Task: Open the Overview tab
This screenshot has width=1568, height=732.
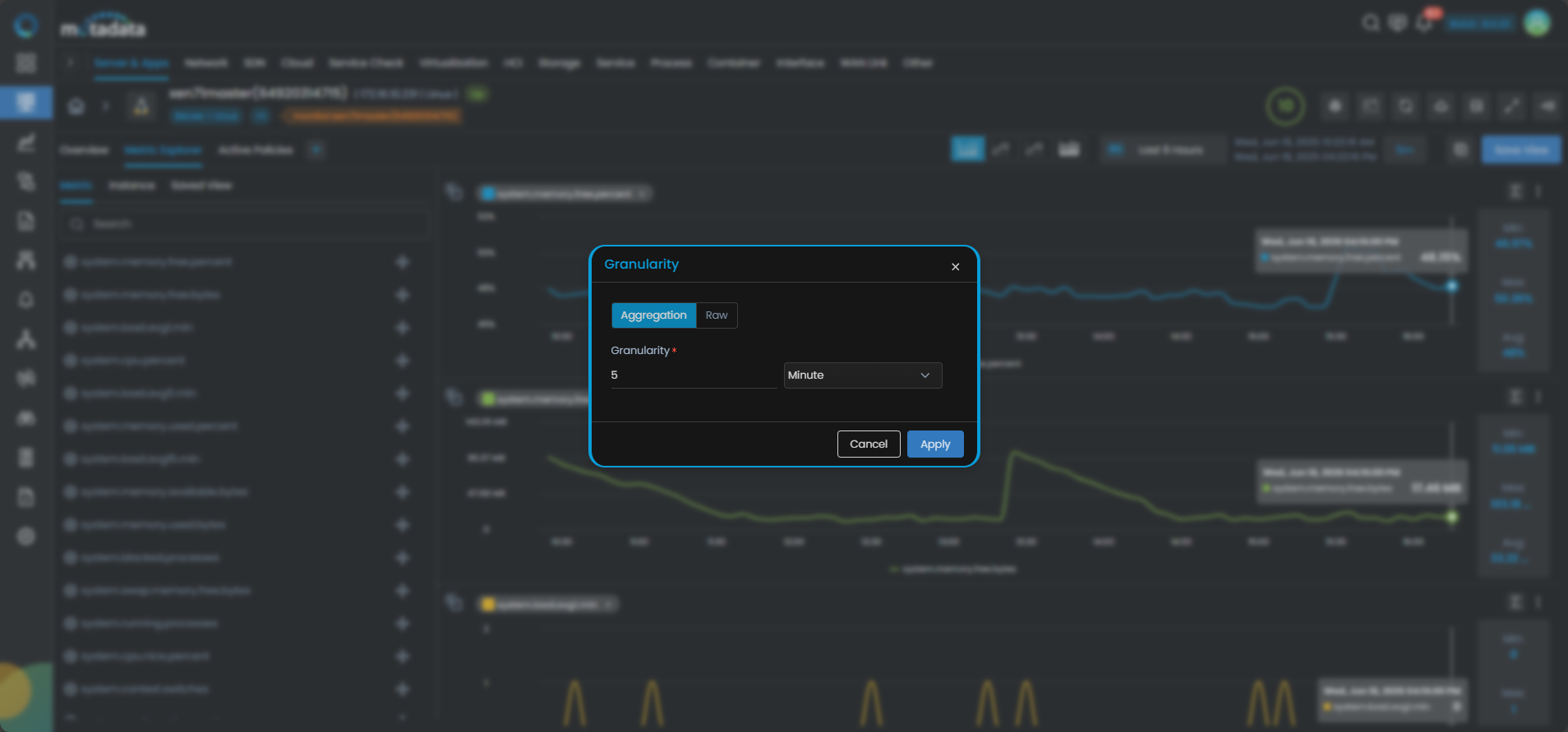Action: click(x=85, y=150)
